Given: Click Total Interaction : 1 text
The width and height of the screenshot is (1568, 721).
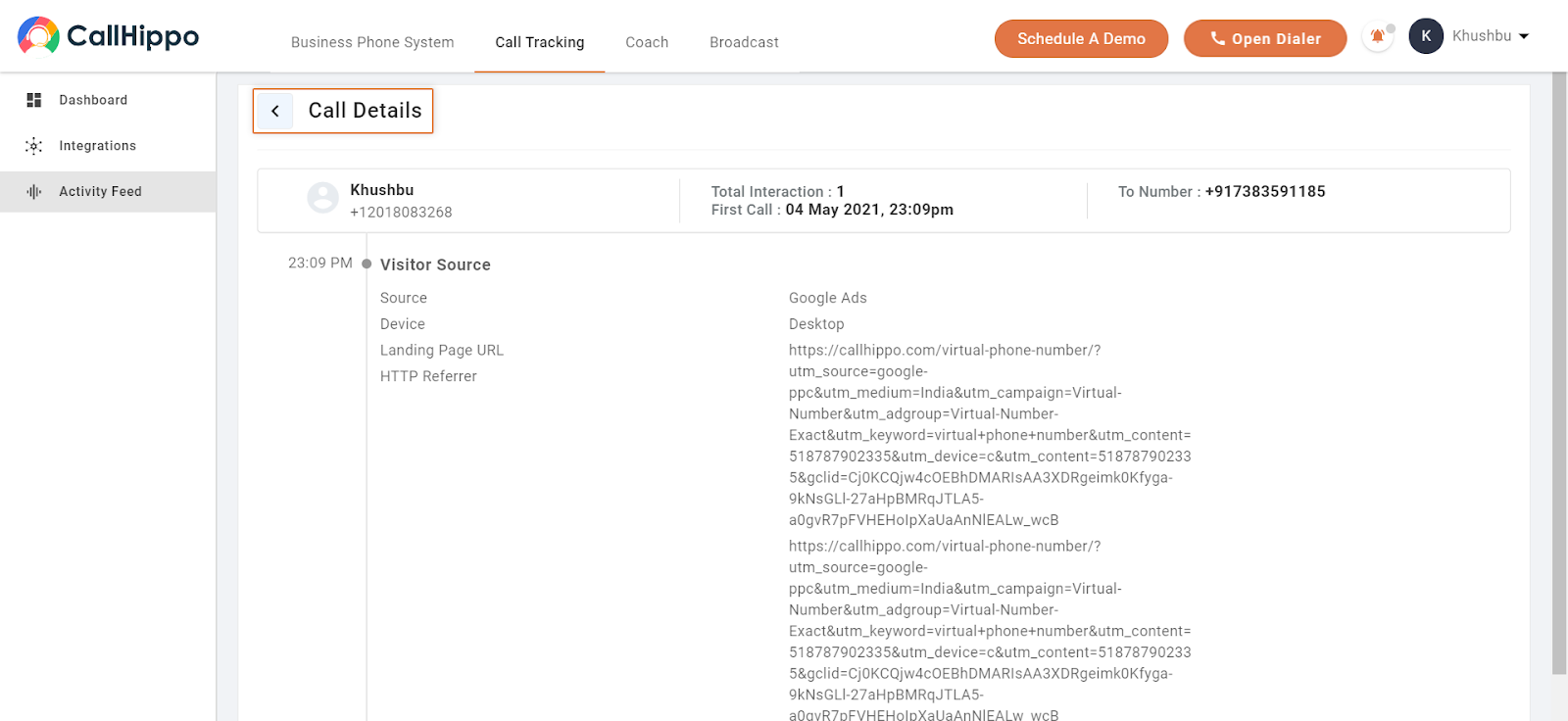Looking at the screenshot, I should [x=778, y=192].
